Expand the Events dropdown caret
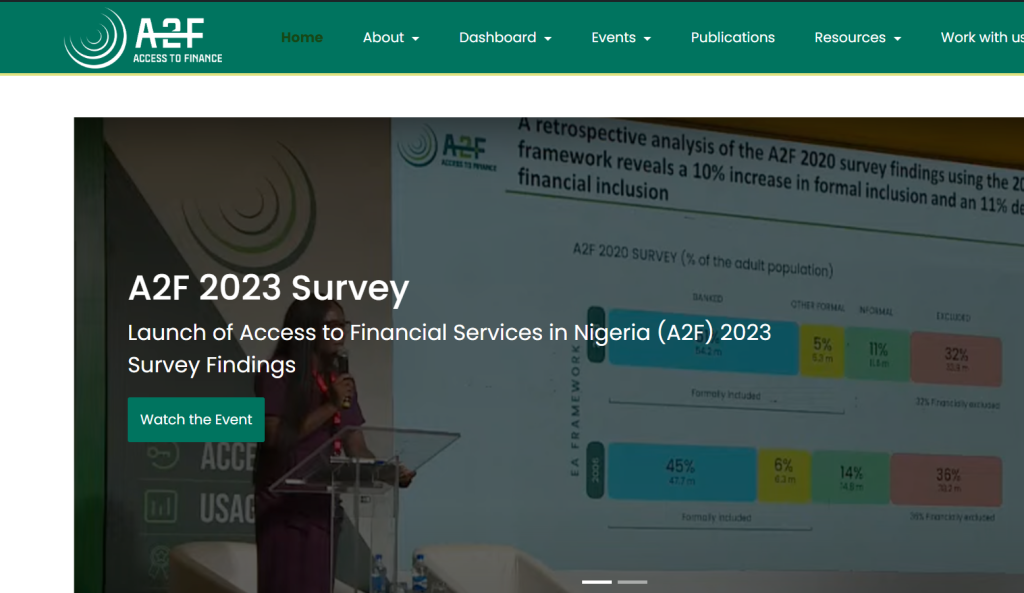 tap(647, 39)
